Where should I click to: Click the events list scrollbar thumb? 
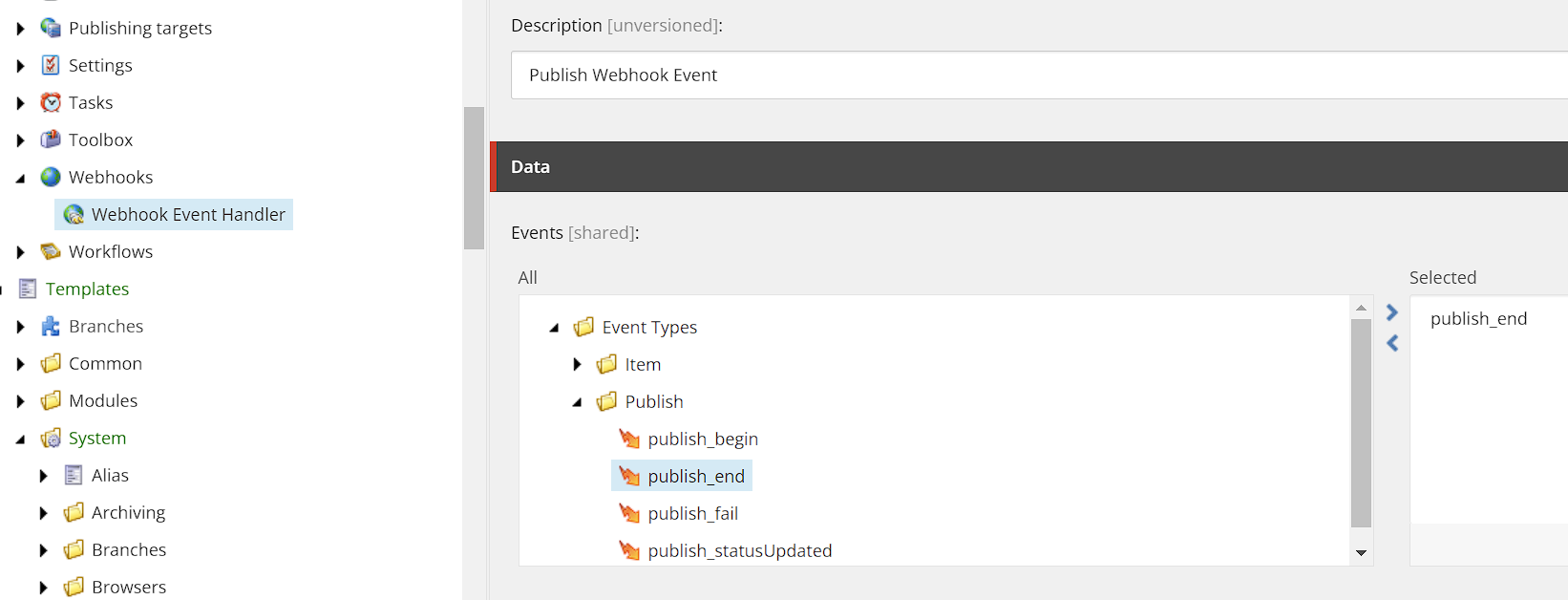coord(1361,423)
